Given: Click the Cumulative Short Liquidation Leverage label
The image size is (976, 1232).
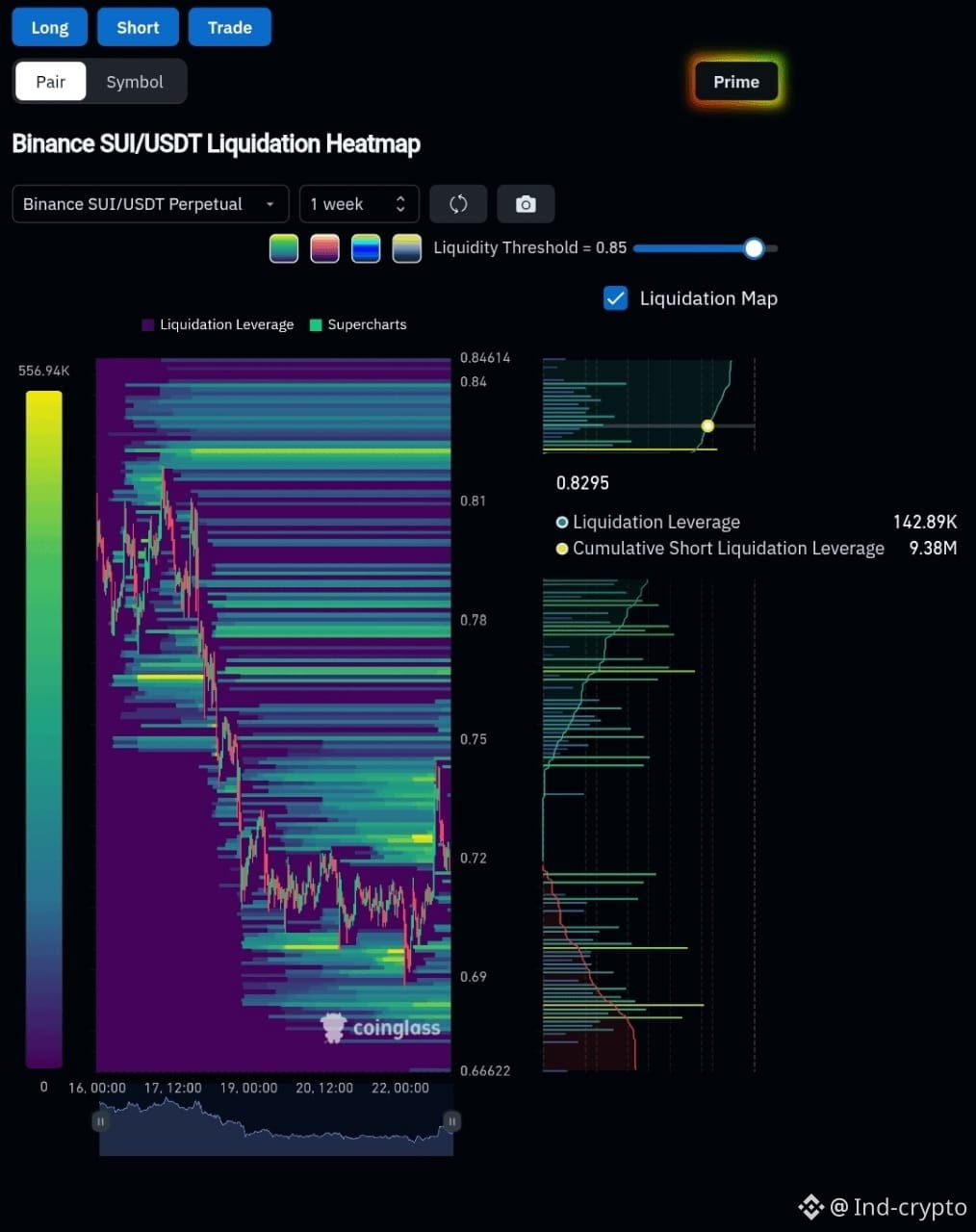Looking at the screenshot, I should [729, 548].
